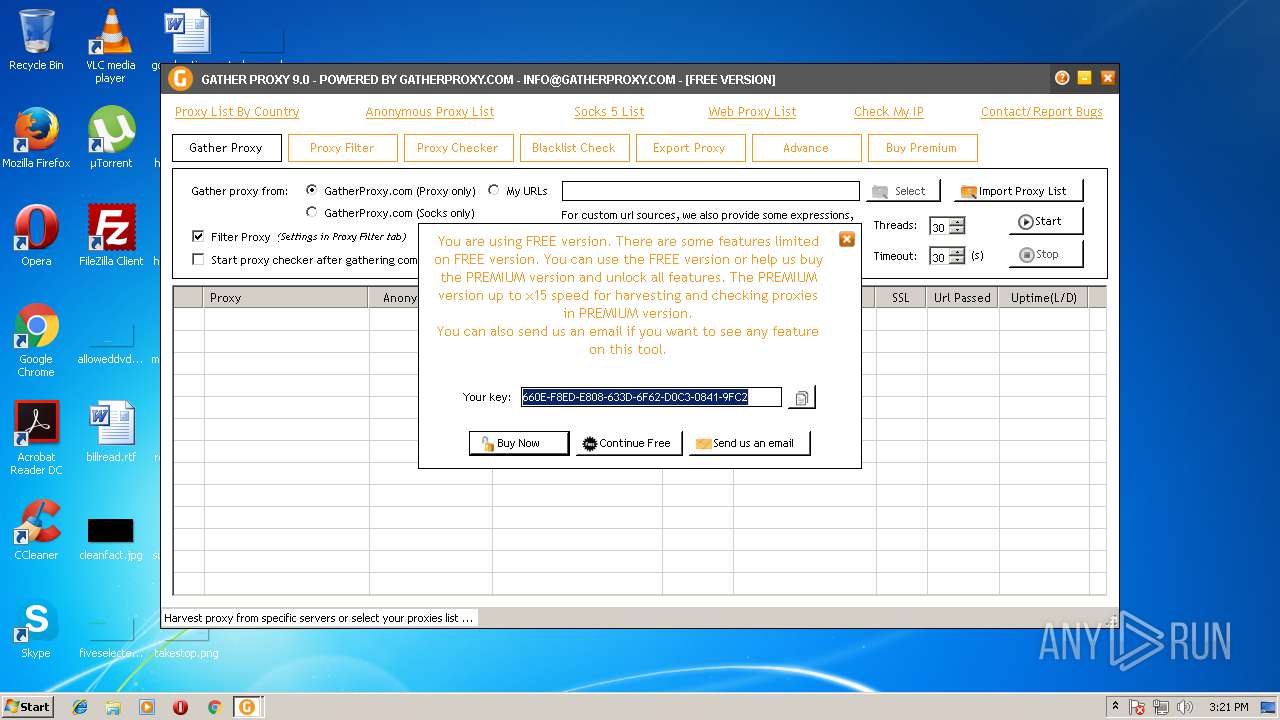This screenshot has height=720, width=1280.
Task: Sort by Uptime(L/D) column header
Action: click(x=1043, y=298)
